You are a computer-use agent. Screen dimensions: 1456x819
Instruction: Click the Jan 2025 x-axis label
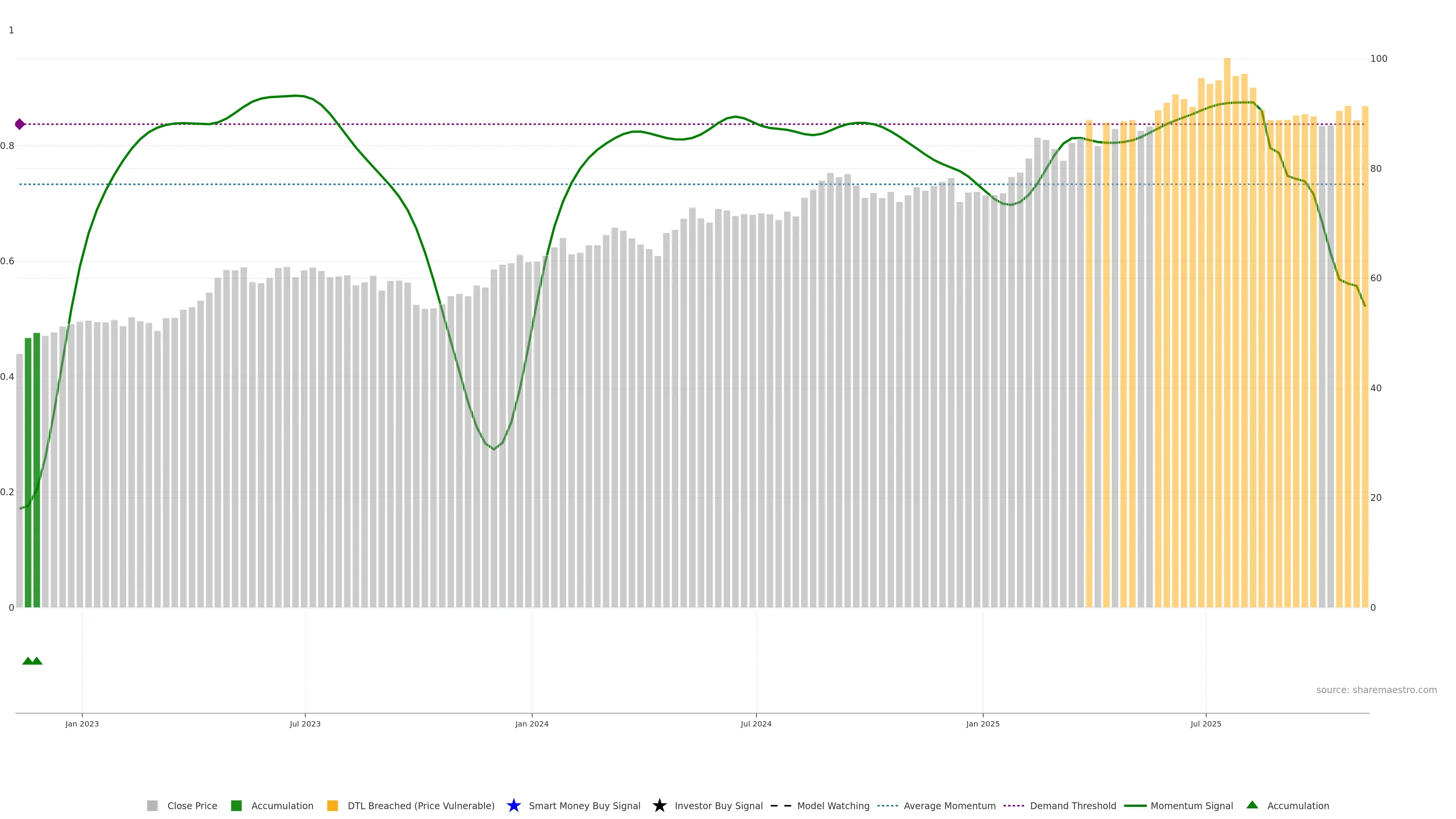(x=982, y=724)
